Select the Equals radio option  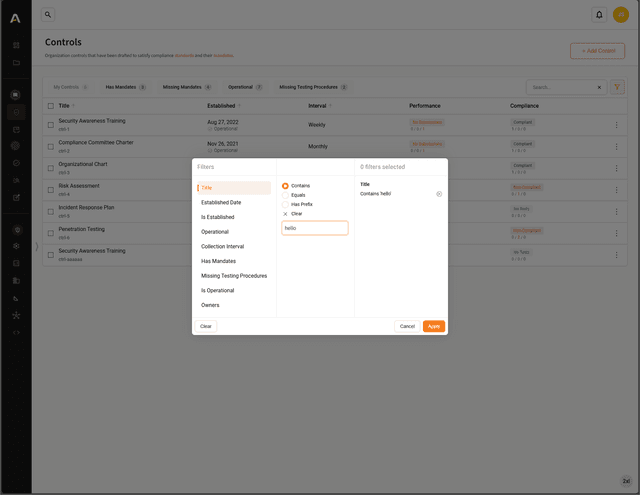285,195
